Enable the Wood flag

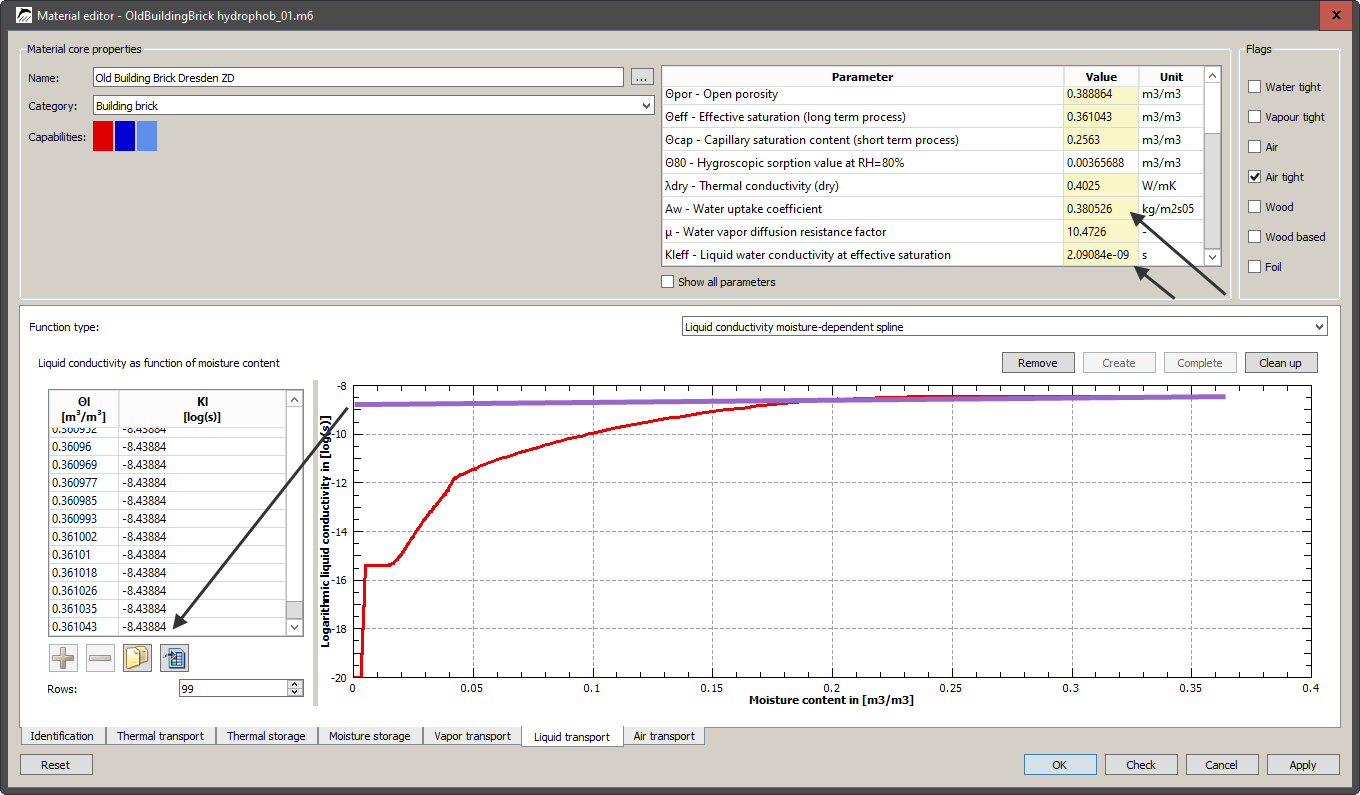click(x=1255, y=207)
